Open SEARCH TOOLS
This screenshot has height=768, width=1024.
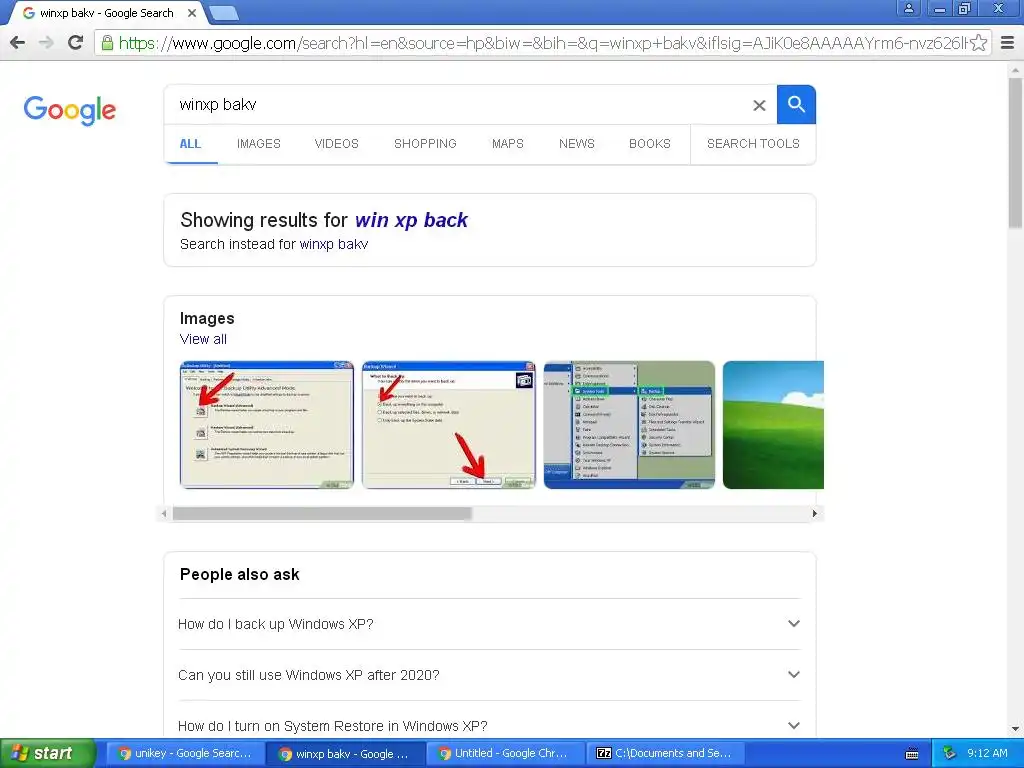coord(753,144)
